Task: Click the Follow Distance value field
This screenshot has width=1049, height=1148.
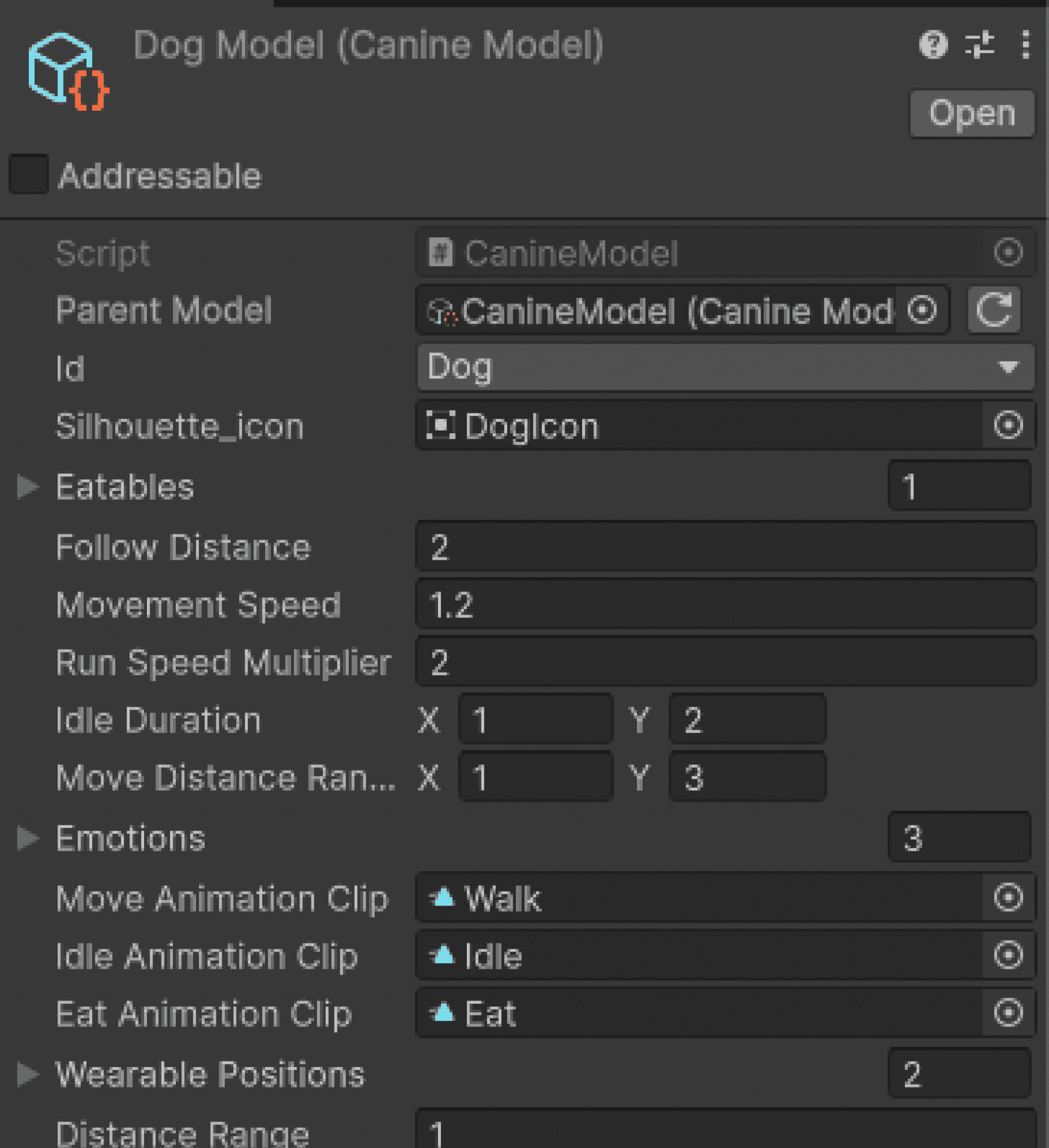Action: tap(726, 547)
